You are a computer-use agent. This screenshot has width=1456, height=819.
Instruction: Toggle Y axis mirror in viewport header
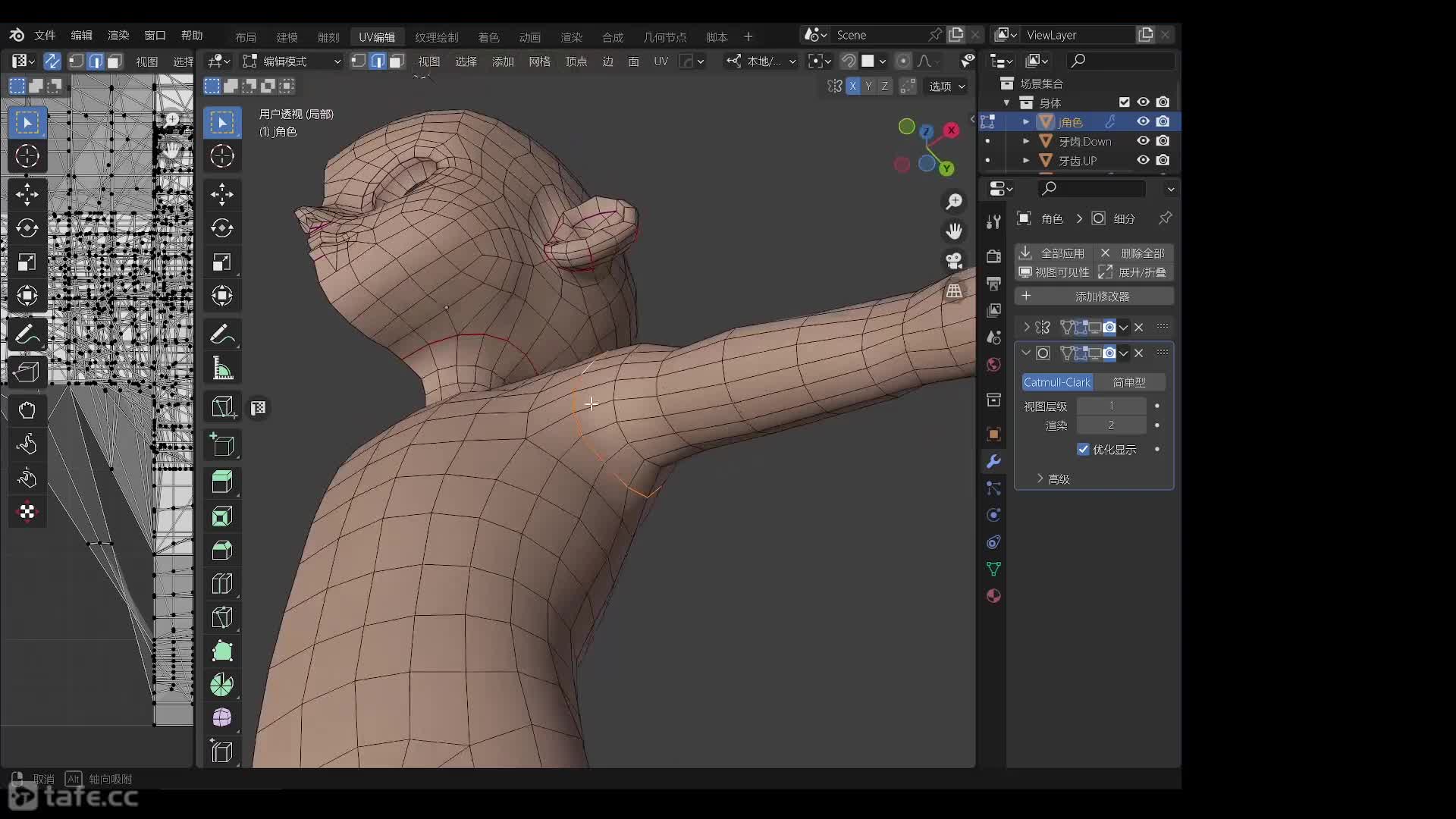[x=868, y=86]
